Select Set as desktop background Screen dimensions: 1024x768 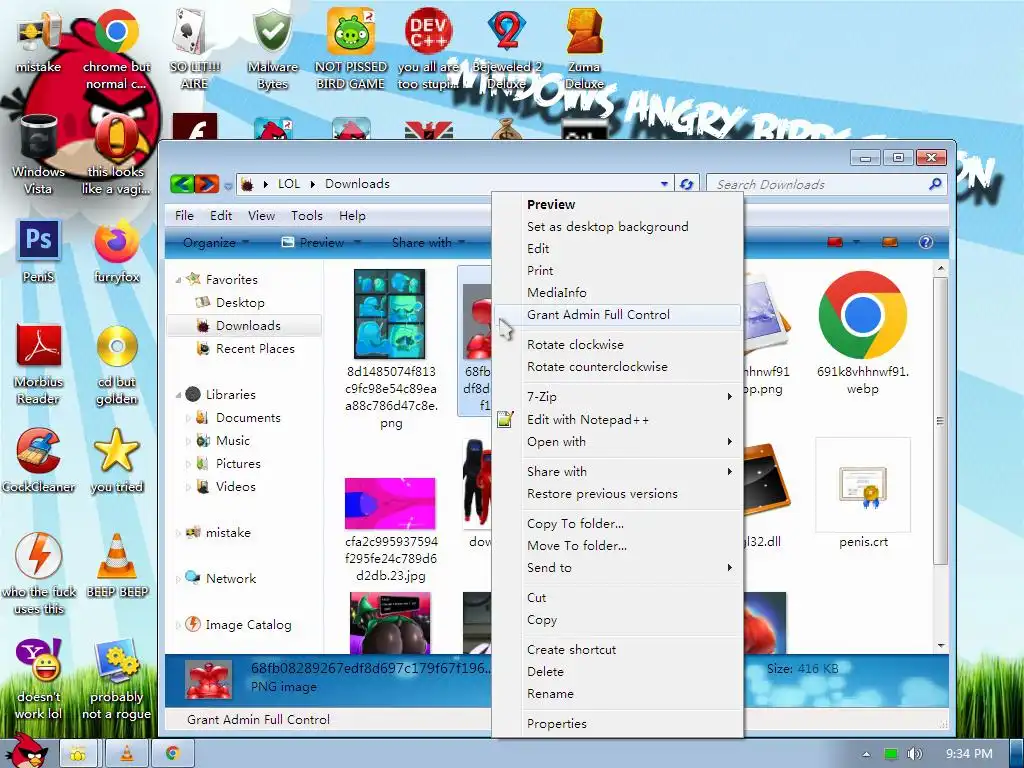(x=618, y=227)
